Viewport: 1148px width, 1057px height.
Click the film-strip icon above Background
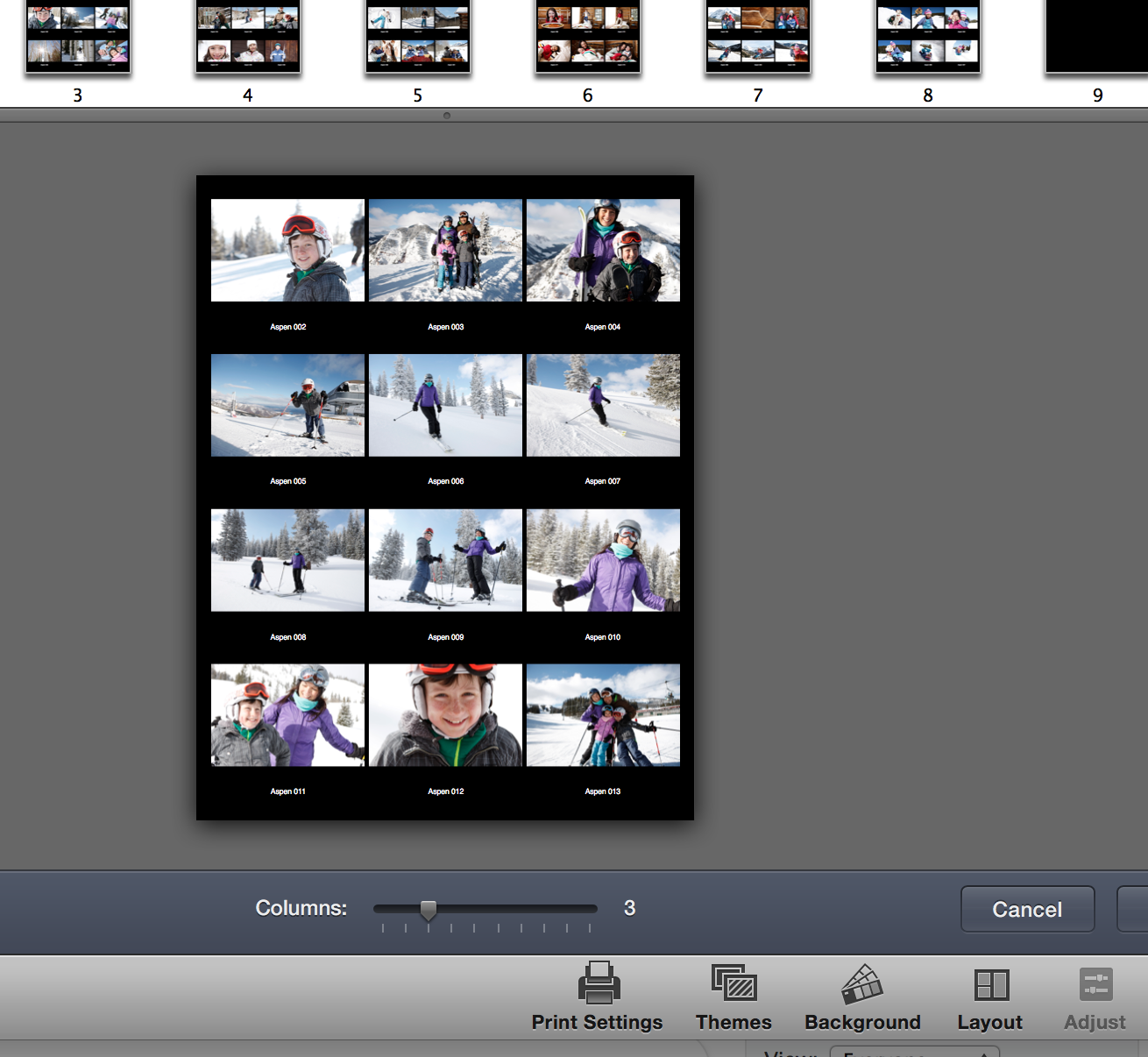[x=863, y=984]
